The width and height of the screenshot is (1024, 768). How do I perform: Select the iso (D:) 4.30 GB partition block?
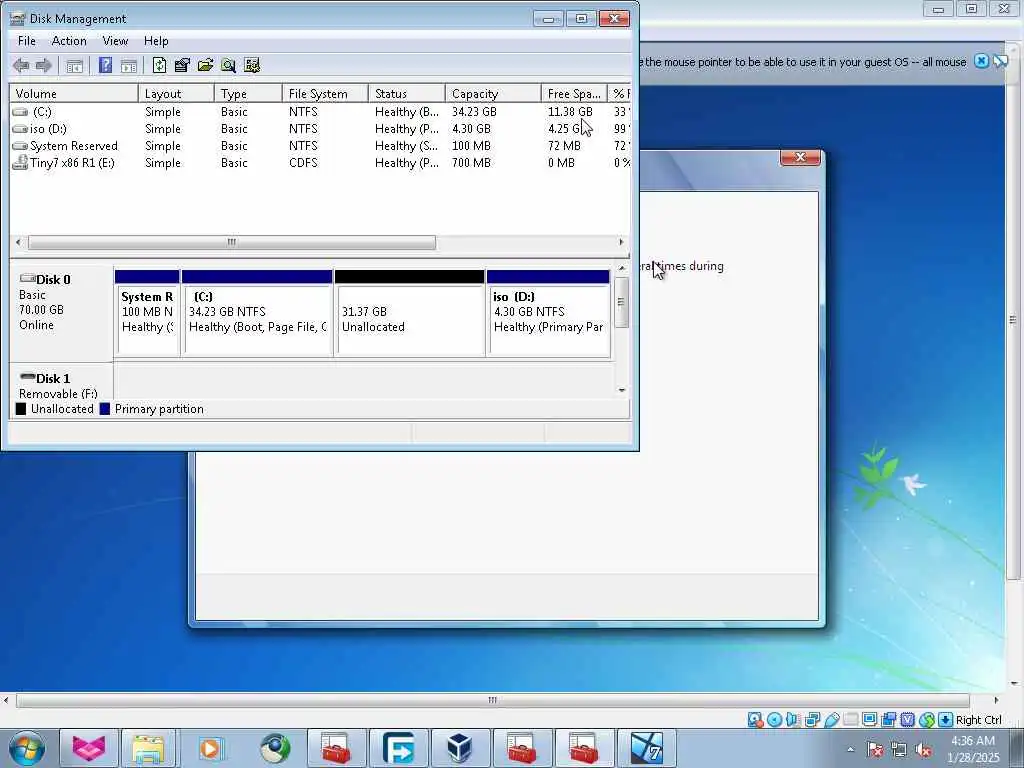[x=549, y=313]
